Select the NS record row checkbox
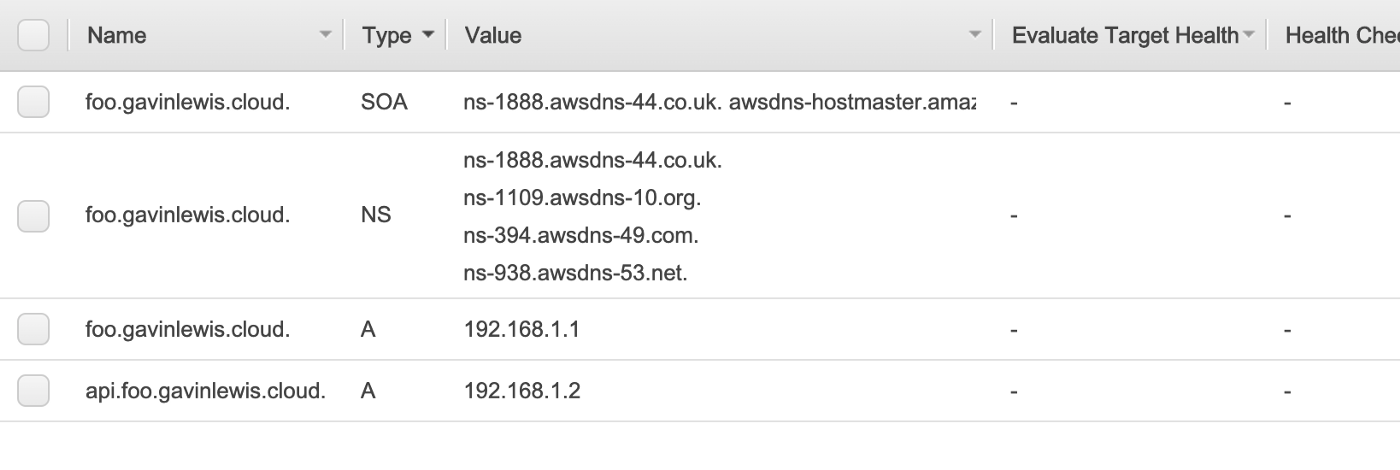 point(33,215)
